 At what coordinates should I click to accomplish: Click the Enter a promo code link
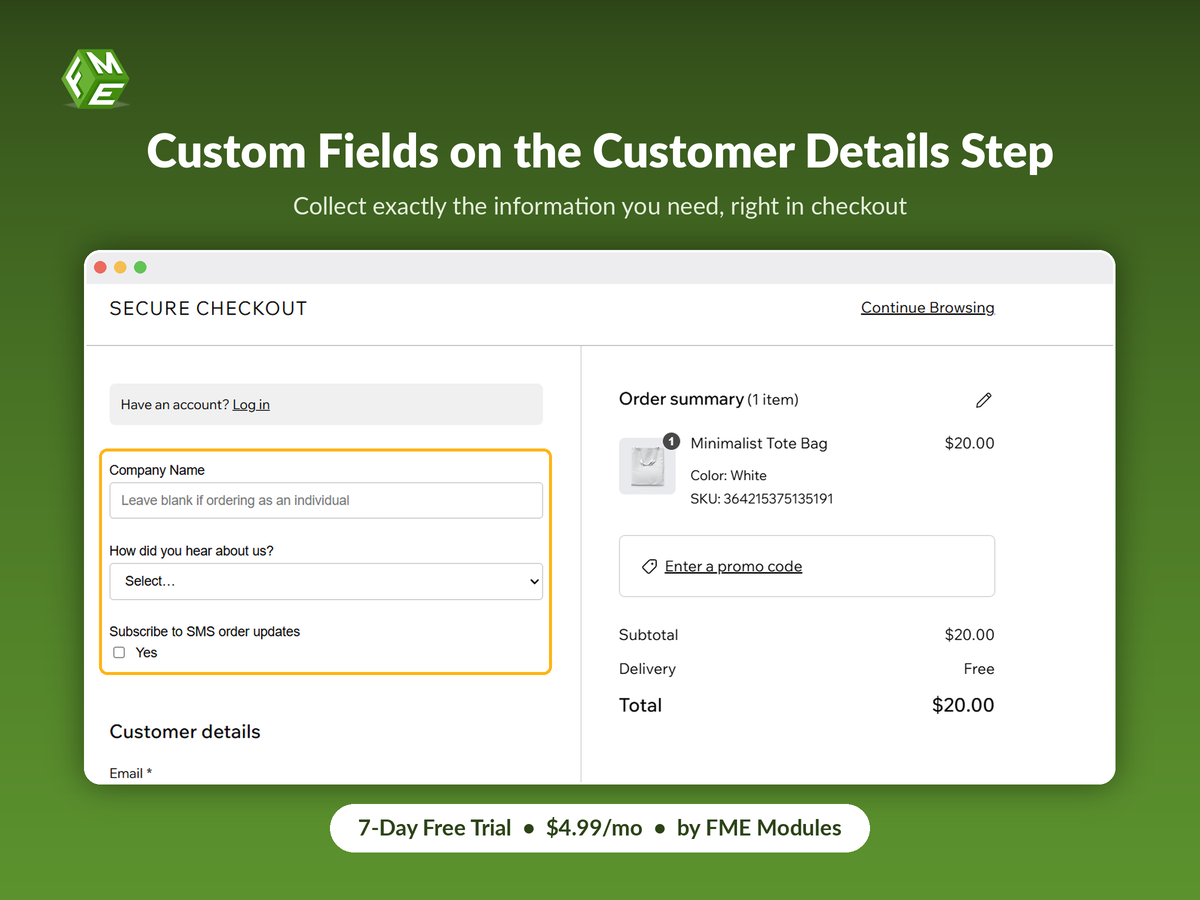733,567
